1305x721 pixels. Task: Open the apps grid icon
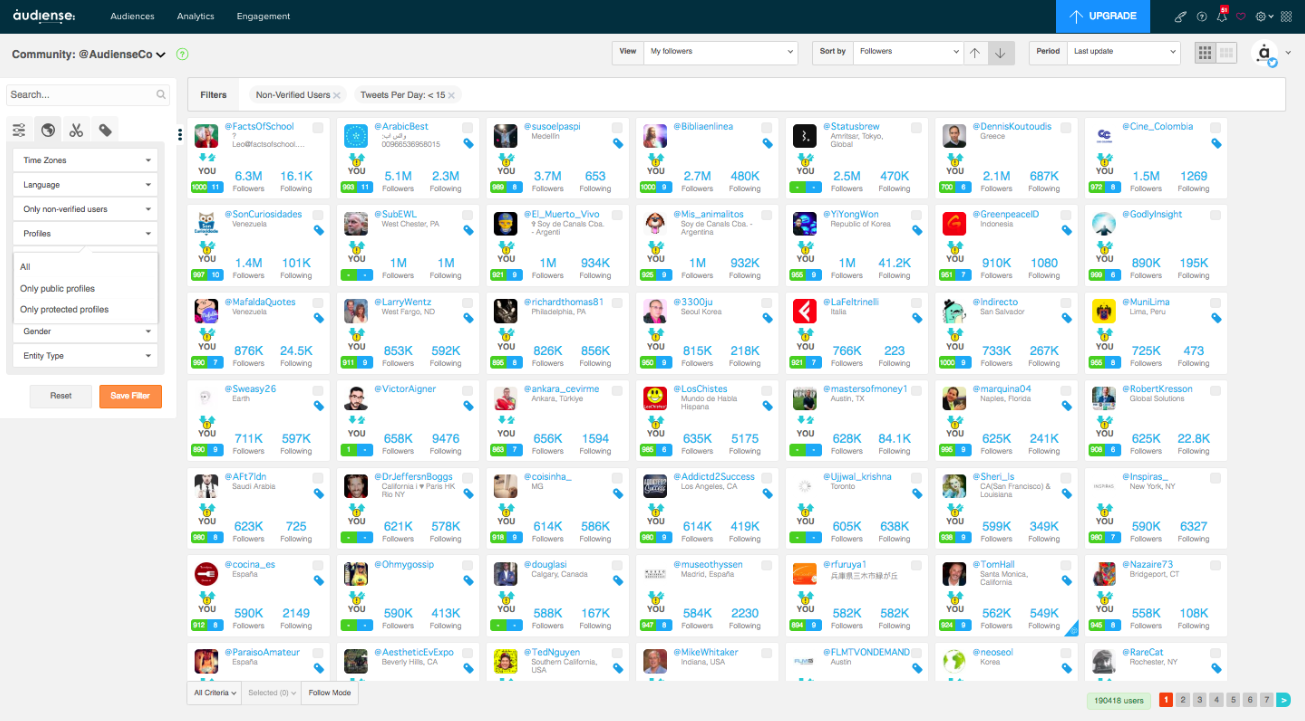[x=1287, y=16]
